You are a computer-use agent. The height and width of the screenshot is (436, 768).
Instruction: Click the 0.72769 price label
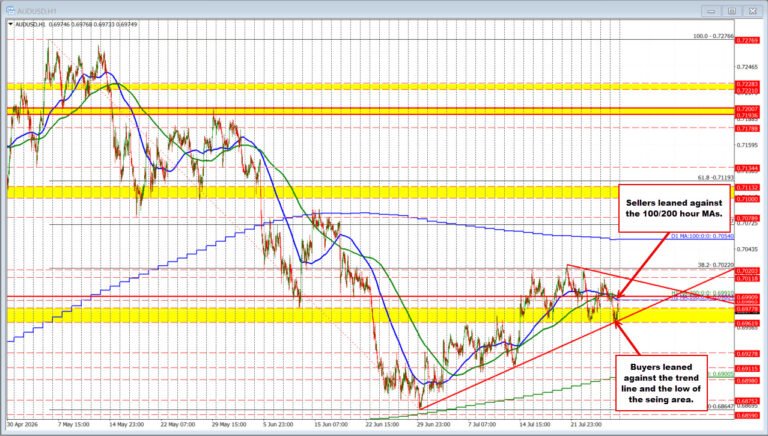point(747,40)
